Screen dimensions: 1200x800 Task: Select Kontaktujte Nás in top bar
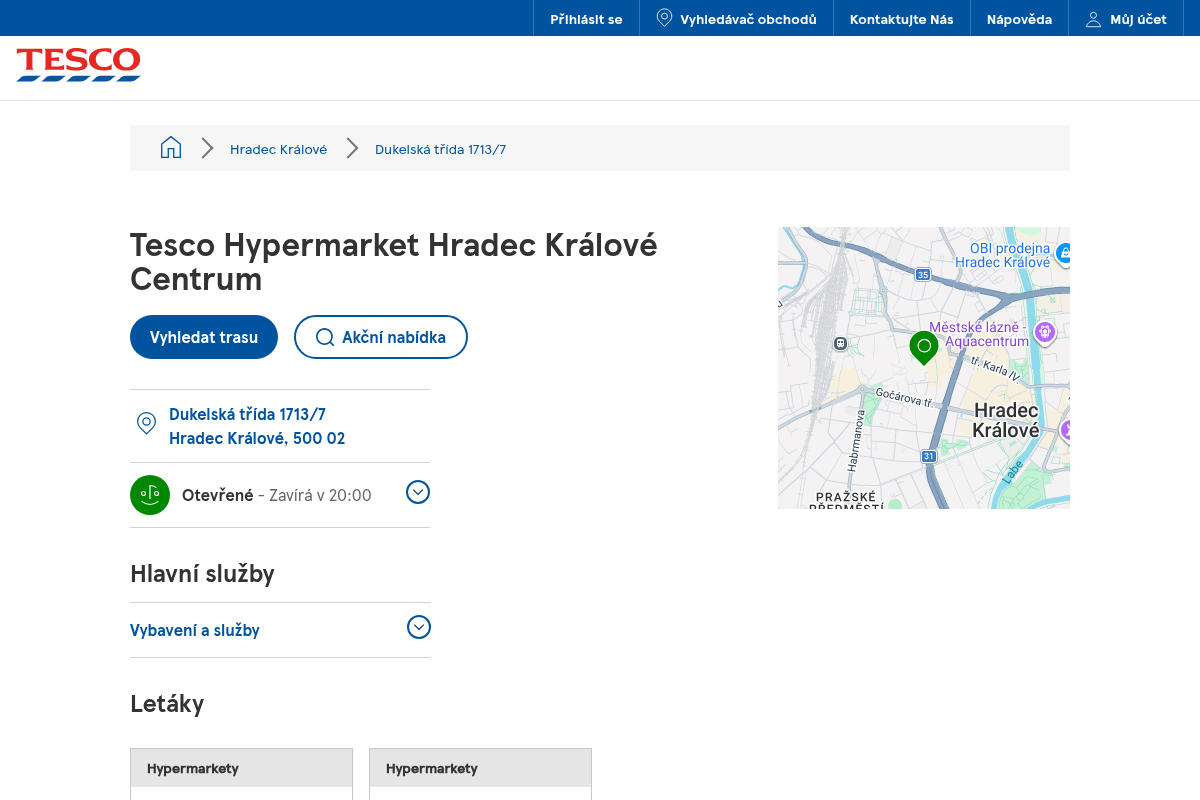pos(902,19)
